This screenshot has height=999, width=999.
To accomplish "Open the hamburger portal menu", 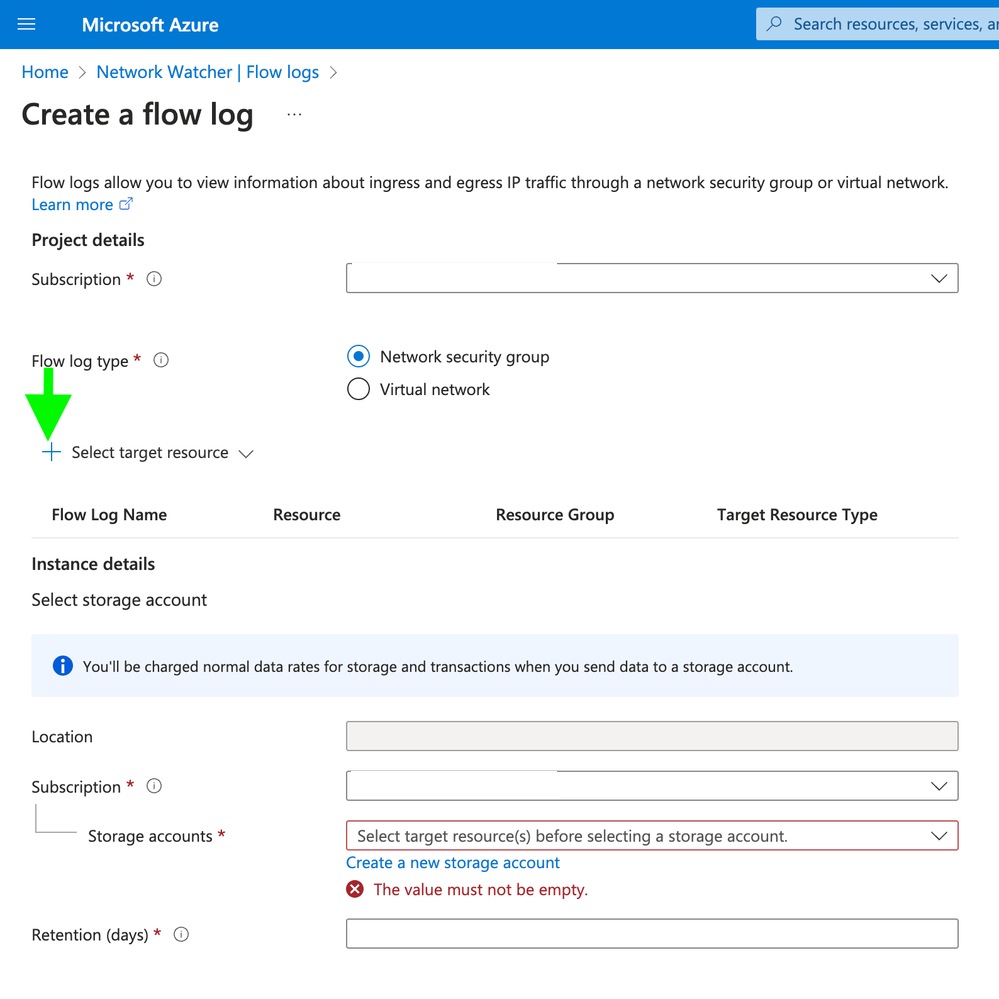I will [x=26, y=24].
